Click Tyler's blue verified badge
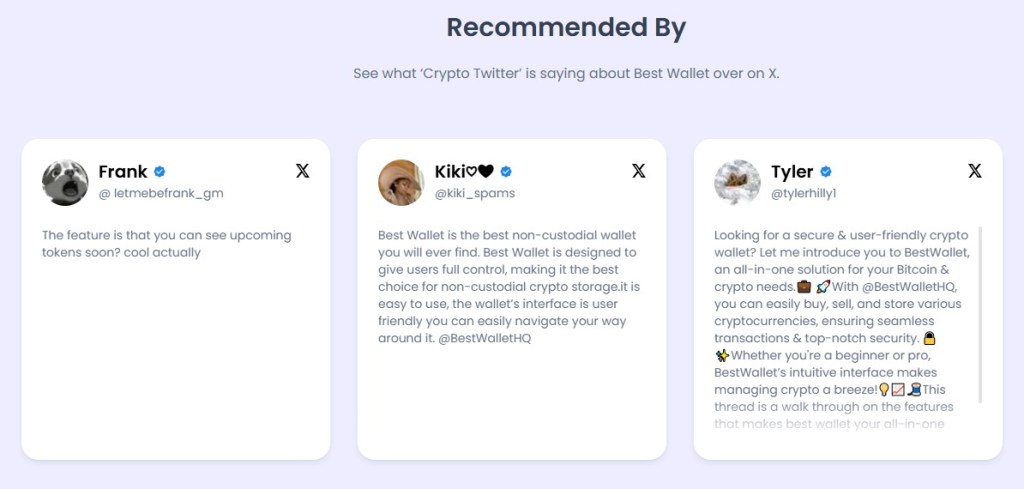 (x=826, y=172)
